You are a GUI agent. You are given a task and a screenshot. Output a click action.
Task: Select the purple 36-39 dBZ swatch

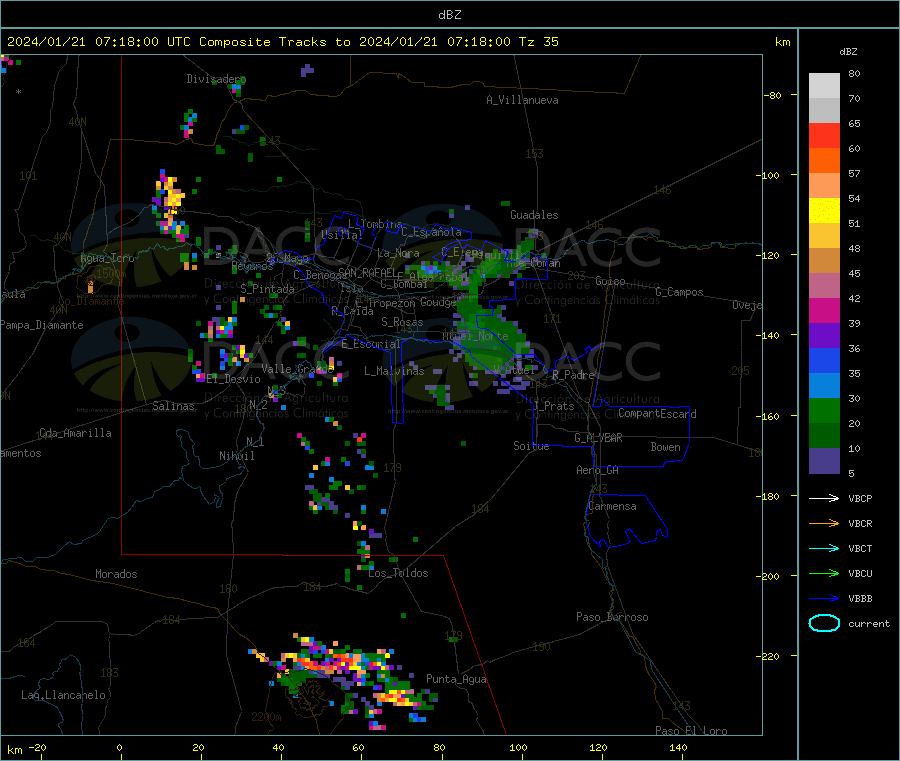point(824,336)
